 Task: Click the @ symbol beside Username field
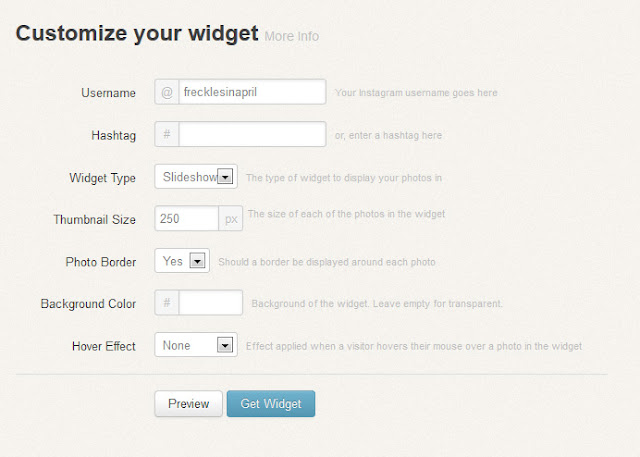(167, 92)
